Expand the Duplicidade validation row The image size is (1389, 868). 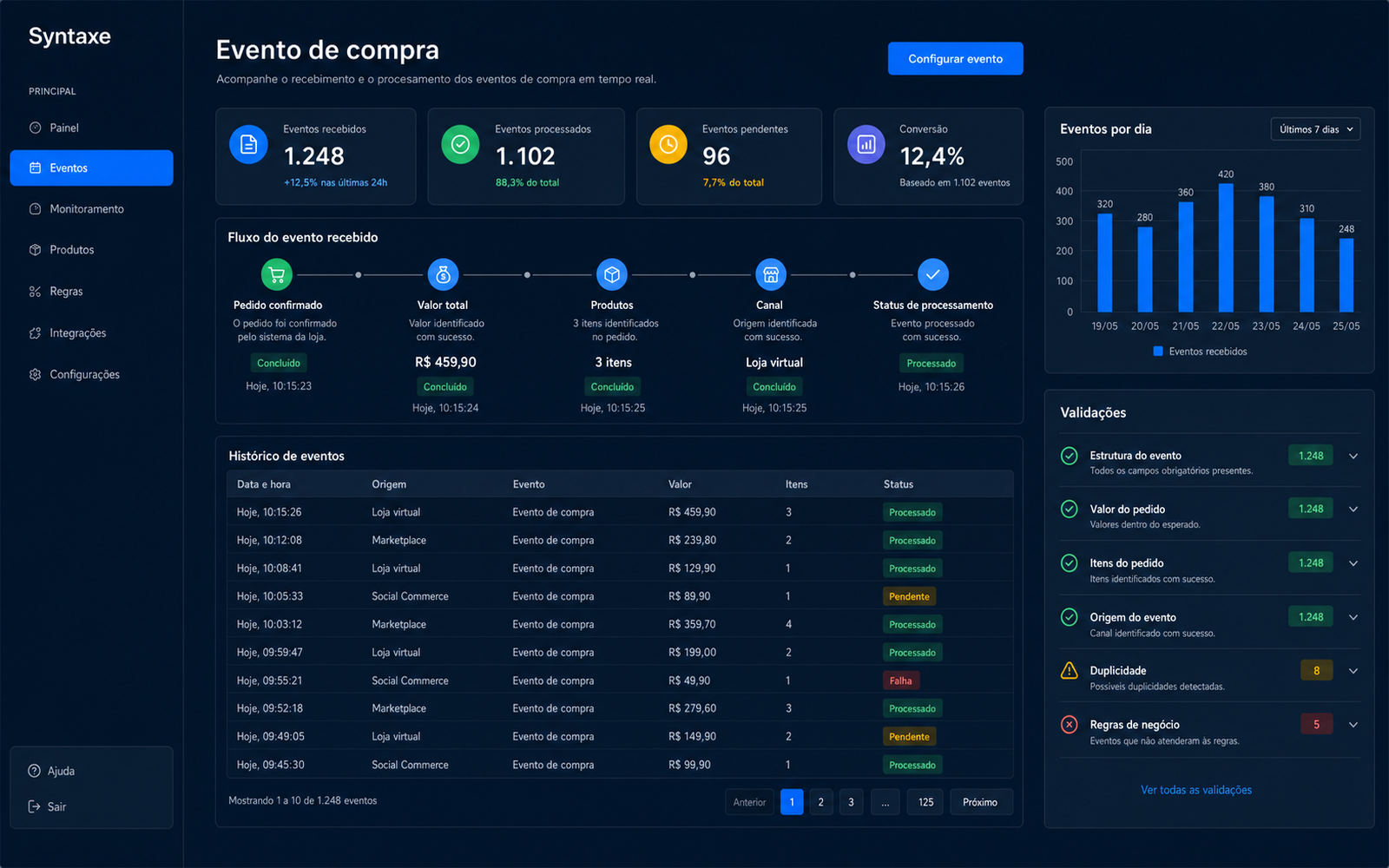coord(1353,671)
